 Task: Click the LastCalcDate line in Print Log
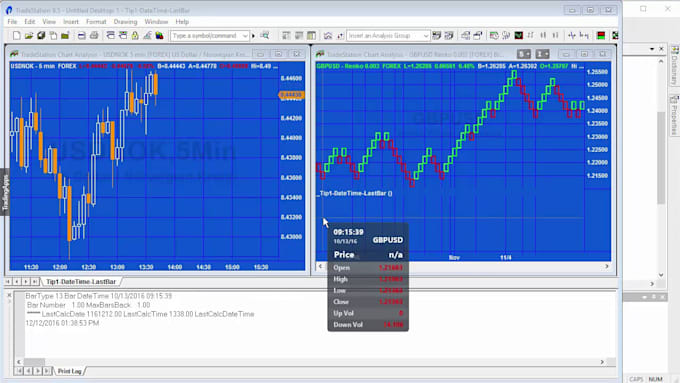pyautogui.click(x=141, y=314)
